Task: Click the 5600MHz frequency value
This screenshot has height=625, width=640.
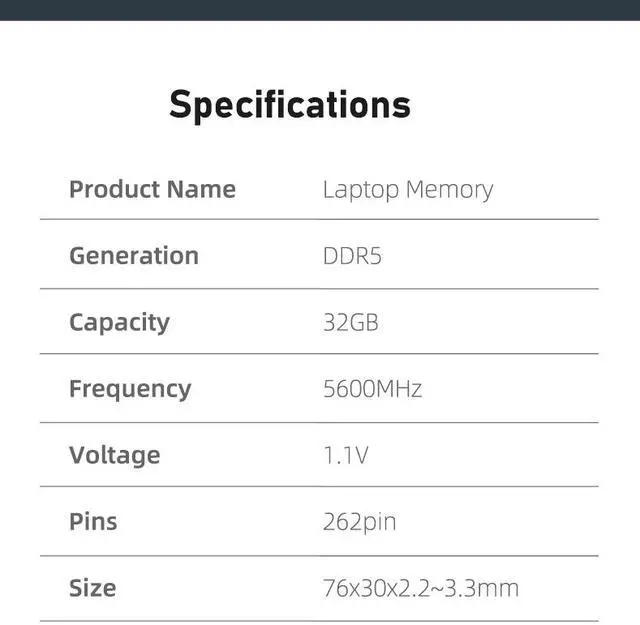Action: click(x=372, y=388)
